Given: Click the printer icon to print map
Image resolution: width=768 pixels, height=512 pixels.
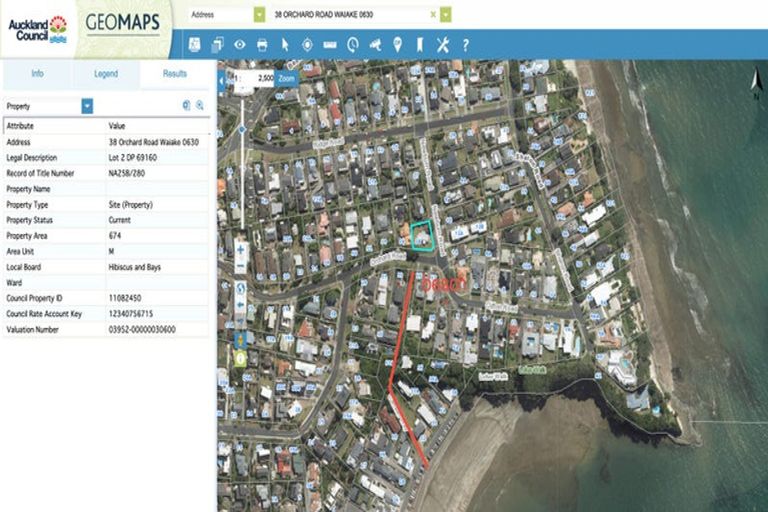Looking at the screenshot, I should [262, 45].
